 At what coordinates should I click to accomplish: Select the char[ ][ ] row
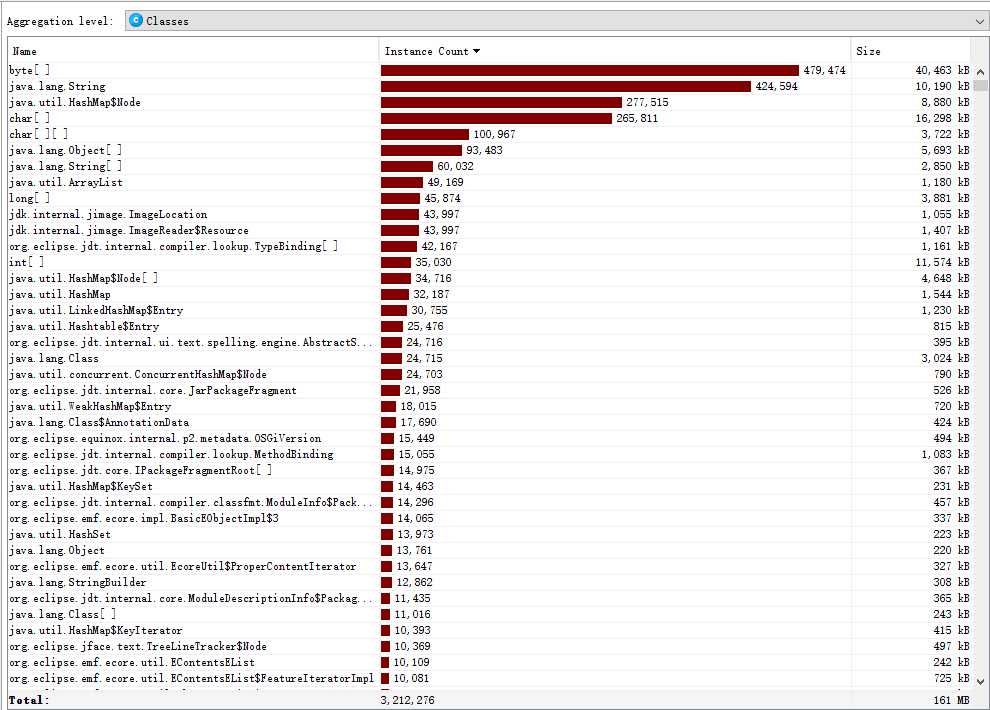click(x=489, y=134)
